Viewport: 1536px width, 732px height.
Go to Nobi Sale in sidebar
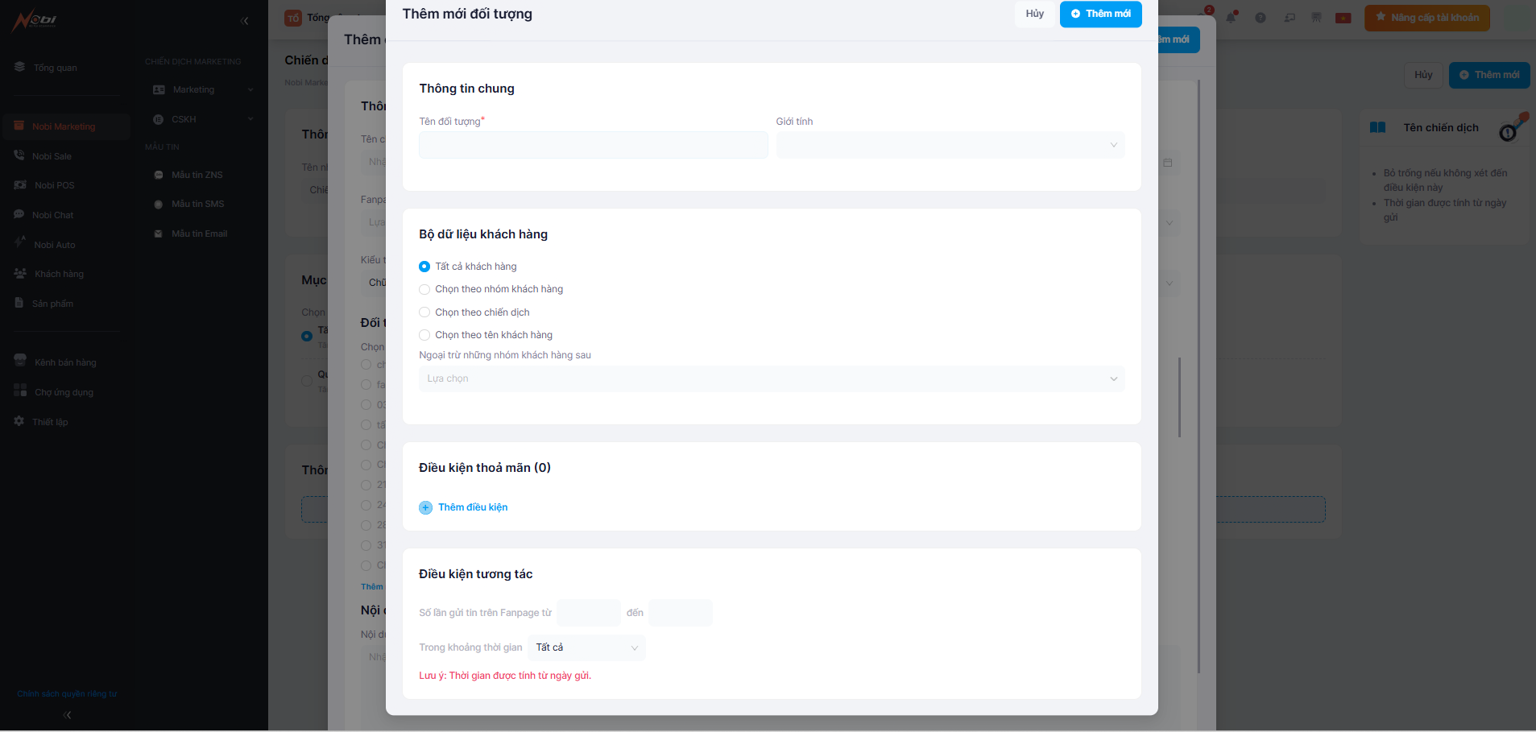tap(52, 156)
